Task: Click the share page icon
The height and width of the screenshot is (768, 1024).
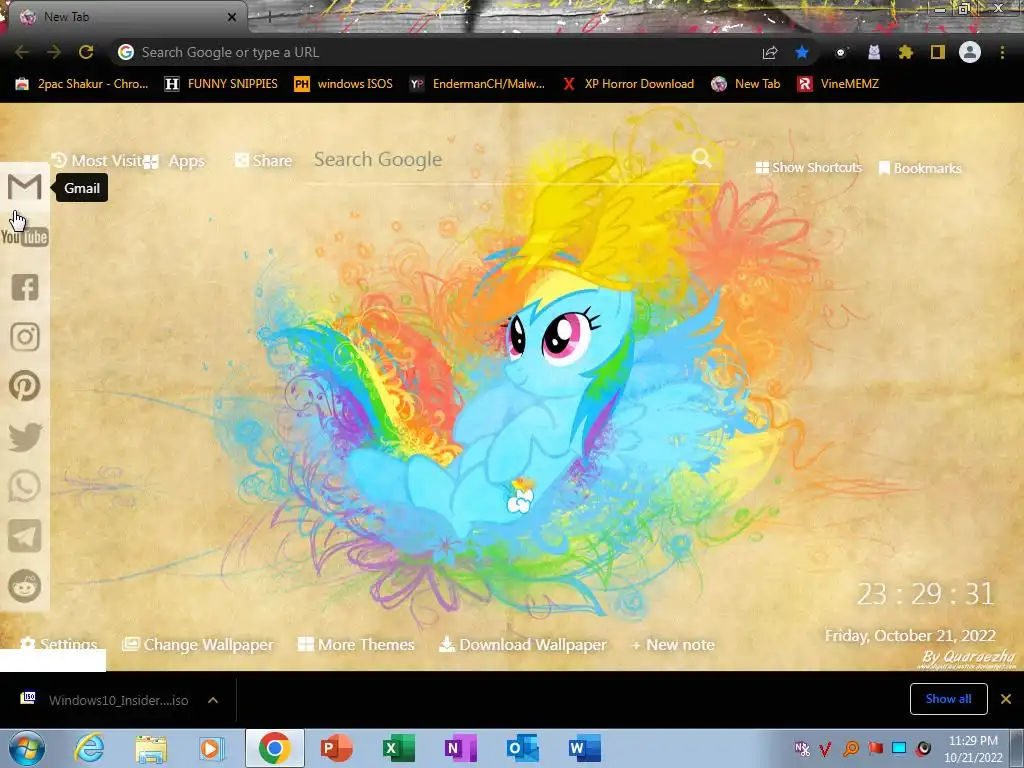Action: [x=770, y=52]
